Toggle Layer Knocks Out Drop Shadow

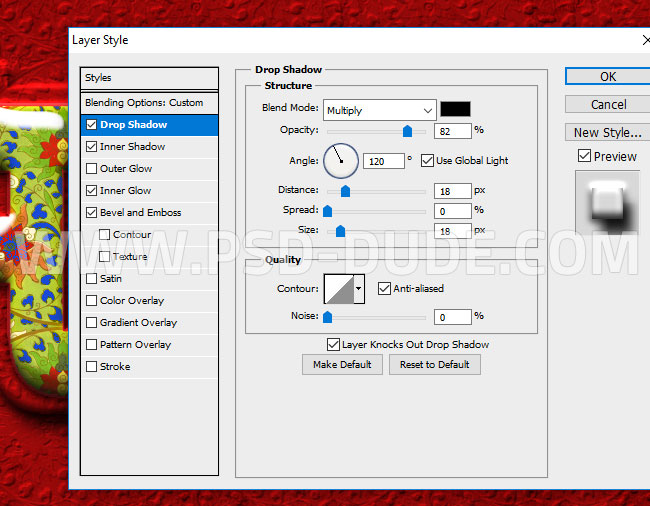[x=333, y=345]
